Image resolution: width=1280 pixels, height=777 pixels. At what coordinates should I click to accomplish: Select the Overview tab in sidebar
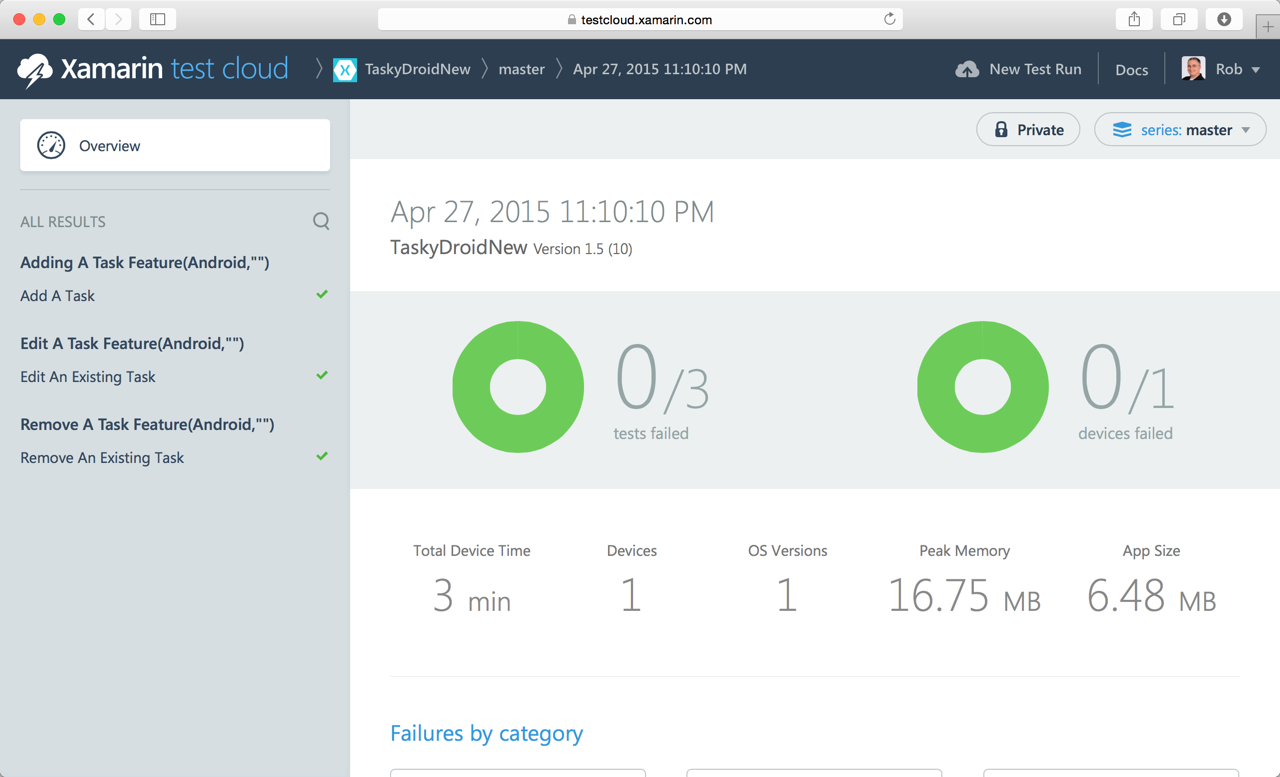(x=175, y=145)
